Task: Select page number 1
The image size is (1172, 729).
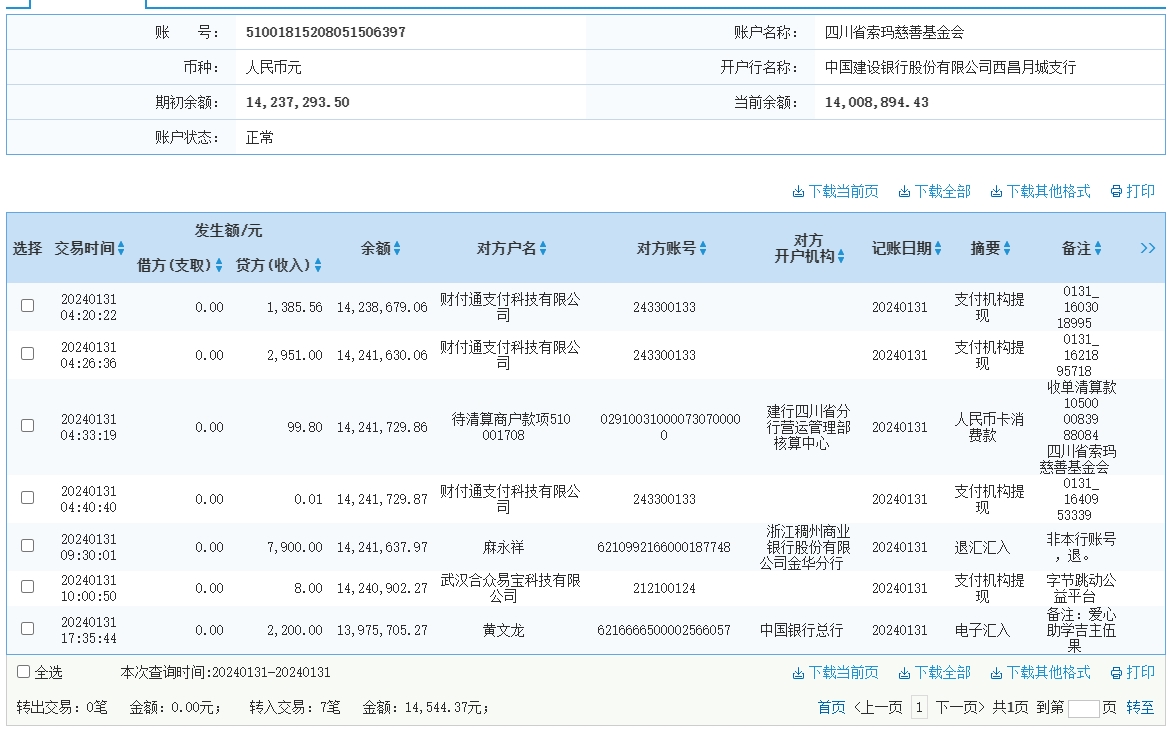Action: pos(919,707)
